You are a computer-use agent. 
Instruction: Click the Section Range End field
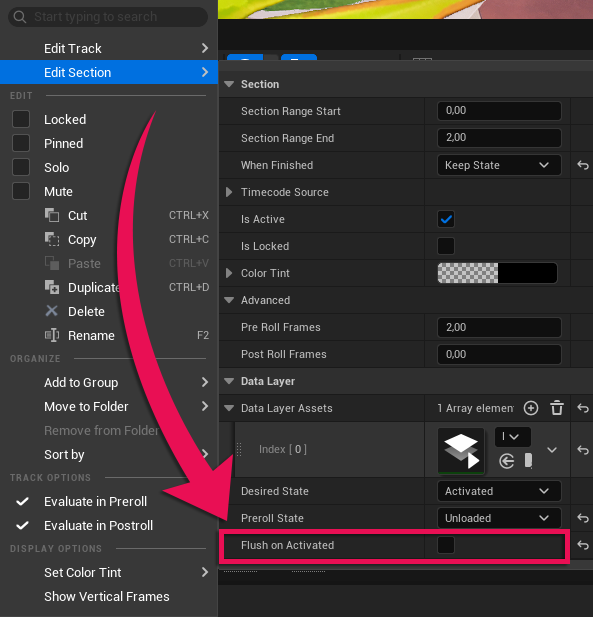point(499,138)
